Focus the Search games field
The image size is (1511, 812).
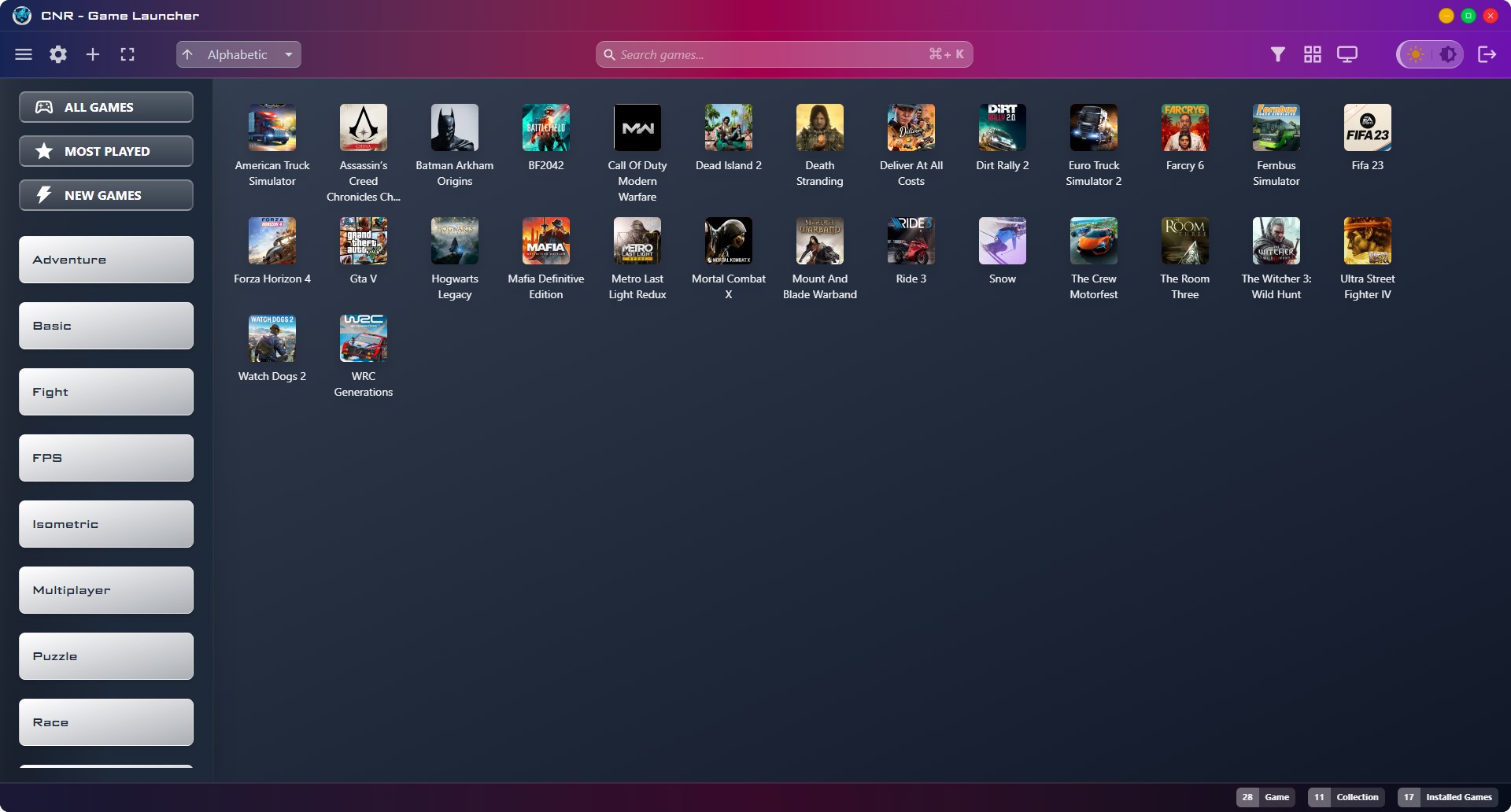(x=784, y=54)
